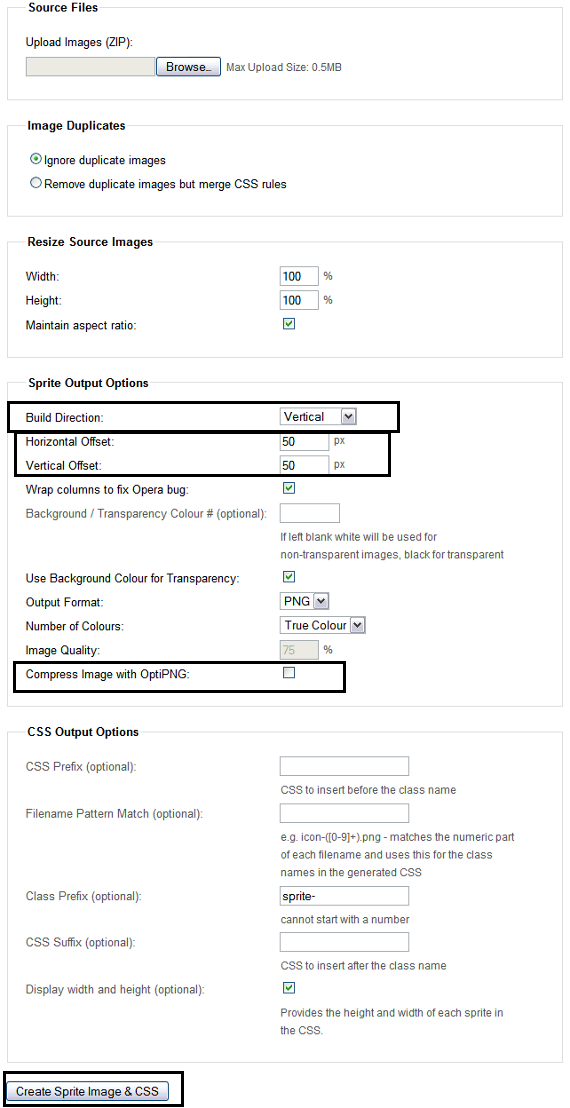Click the CSS Suffix input field

pyautogui.click(x=345, y=942)
